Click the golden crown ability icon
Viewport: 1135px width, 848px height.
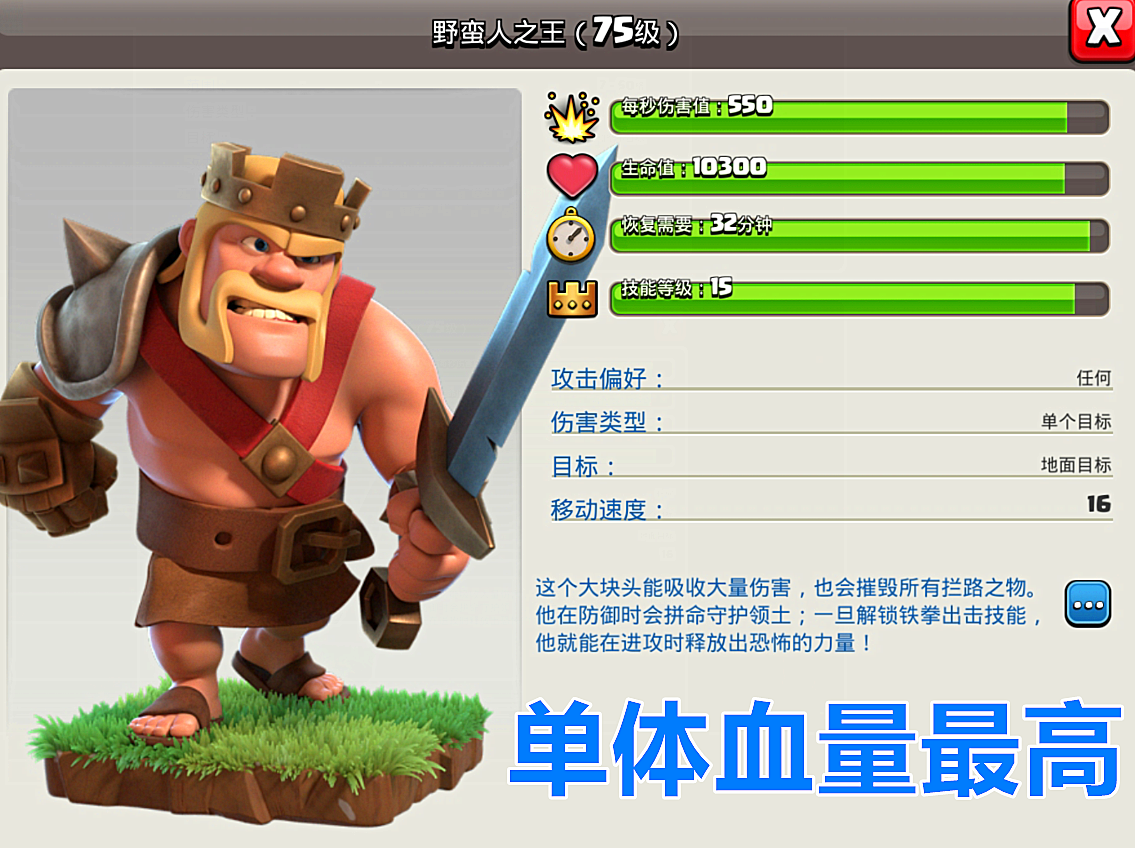pyautogui.click(x=573, y=298)
